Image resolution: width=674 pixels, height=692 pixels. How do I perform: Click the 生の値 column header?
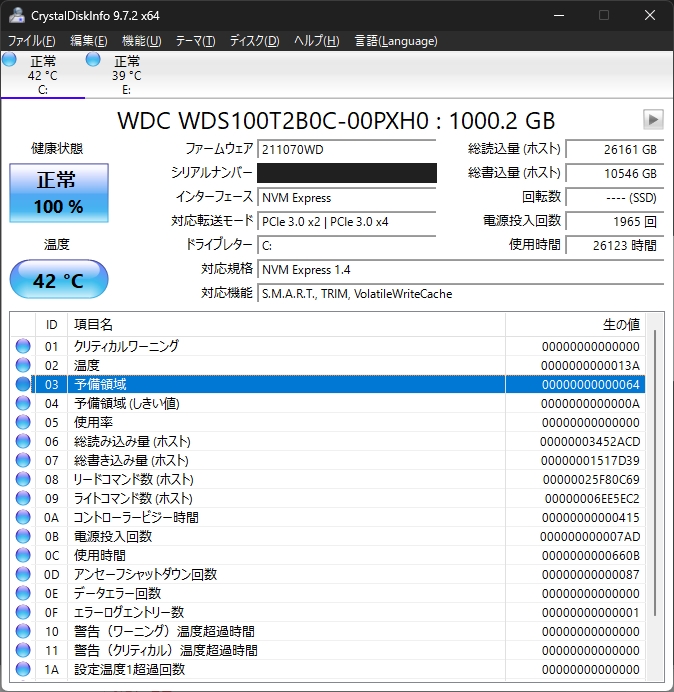point(576,325)
